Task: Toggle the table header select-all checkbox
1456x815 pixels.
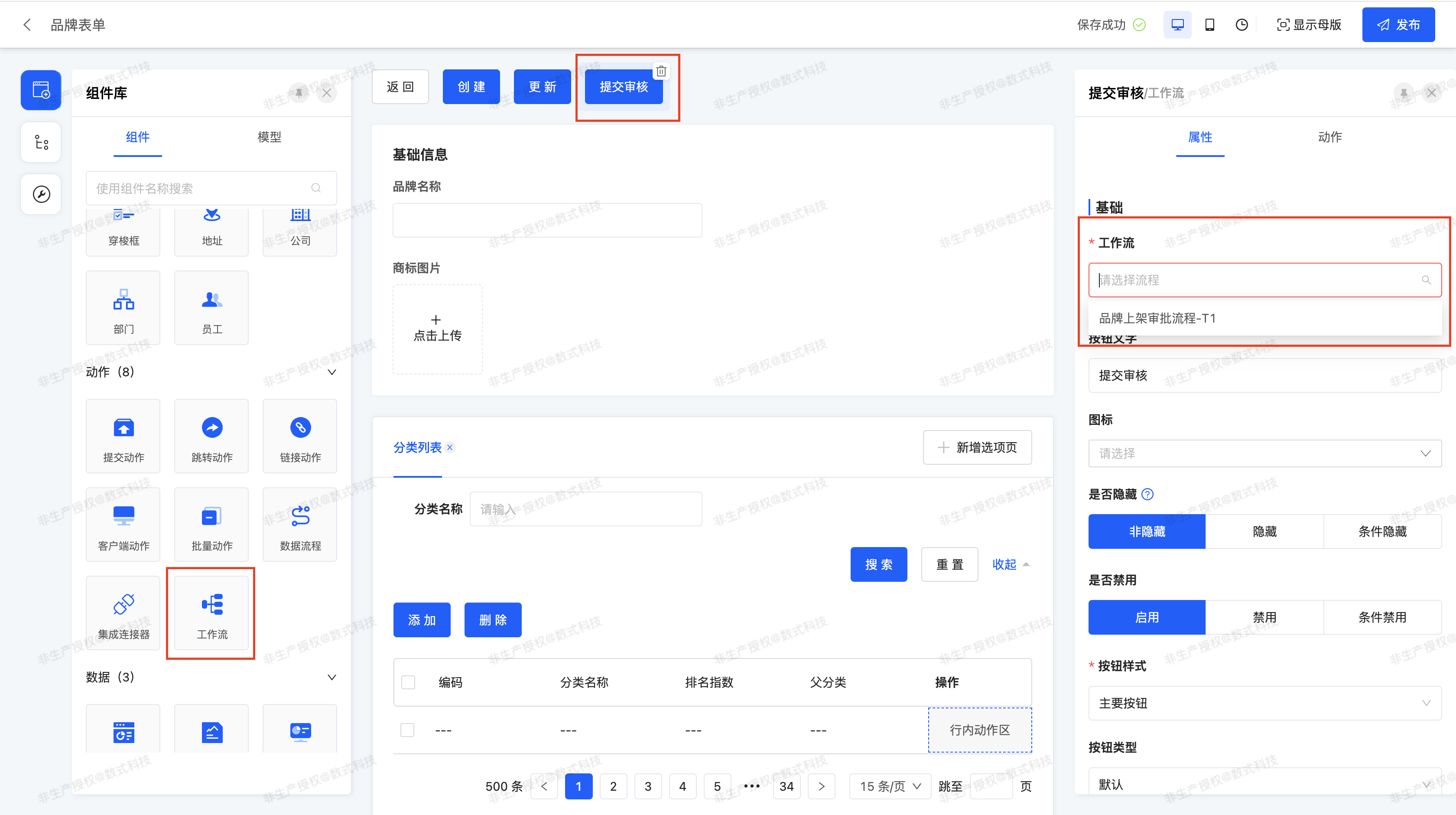Action: point(408,682)
